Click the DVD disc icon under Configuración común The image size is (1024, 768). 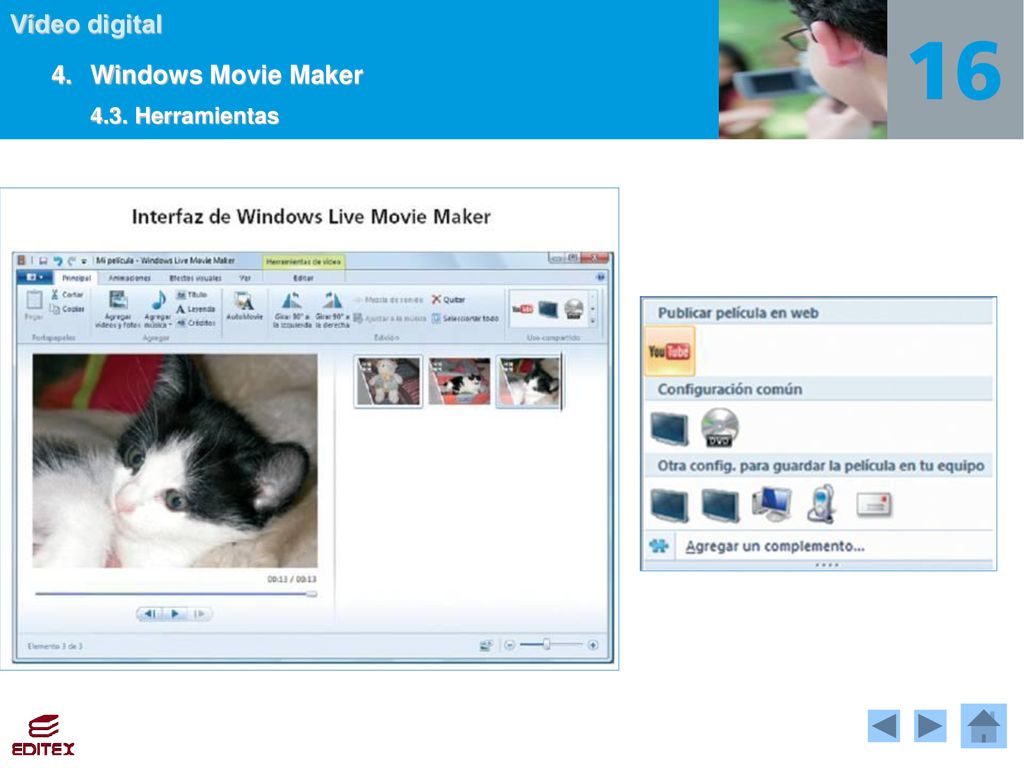(x=720, y=428)
